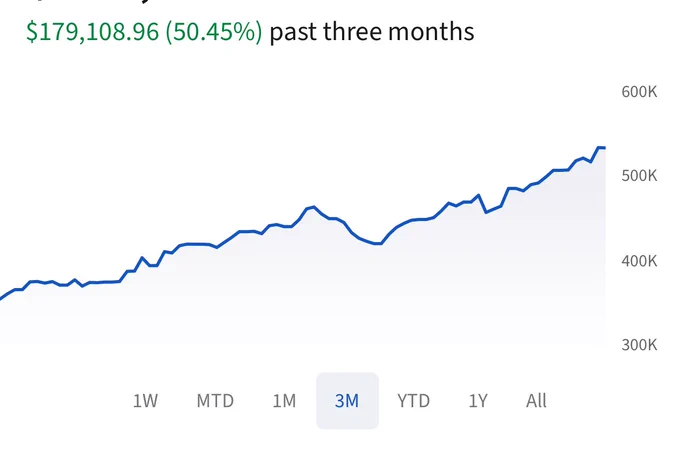This screenshot has width=680, height=471.
Task: Click the 300K axis label
Action: click(639, 345)
